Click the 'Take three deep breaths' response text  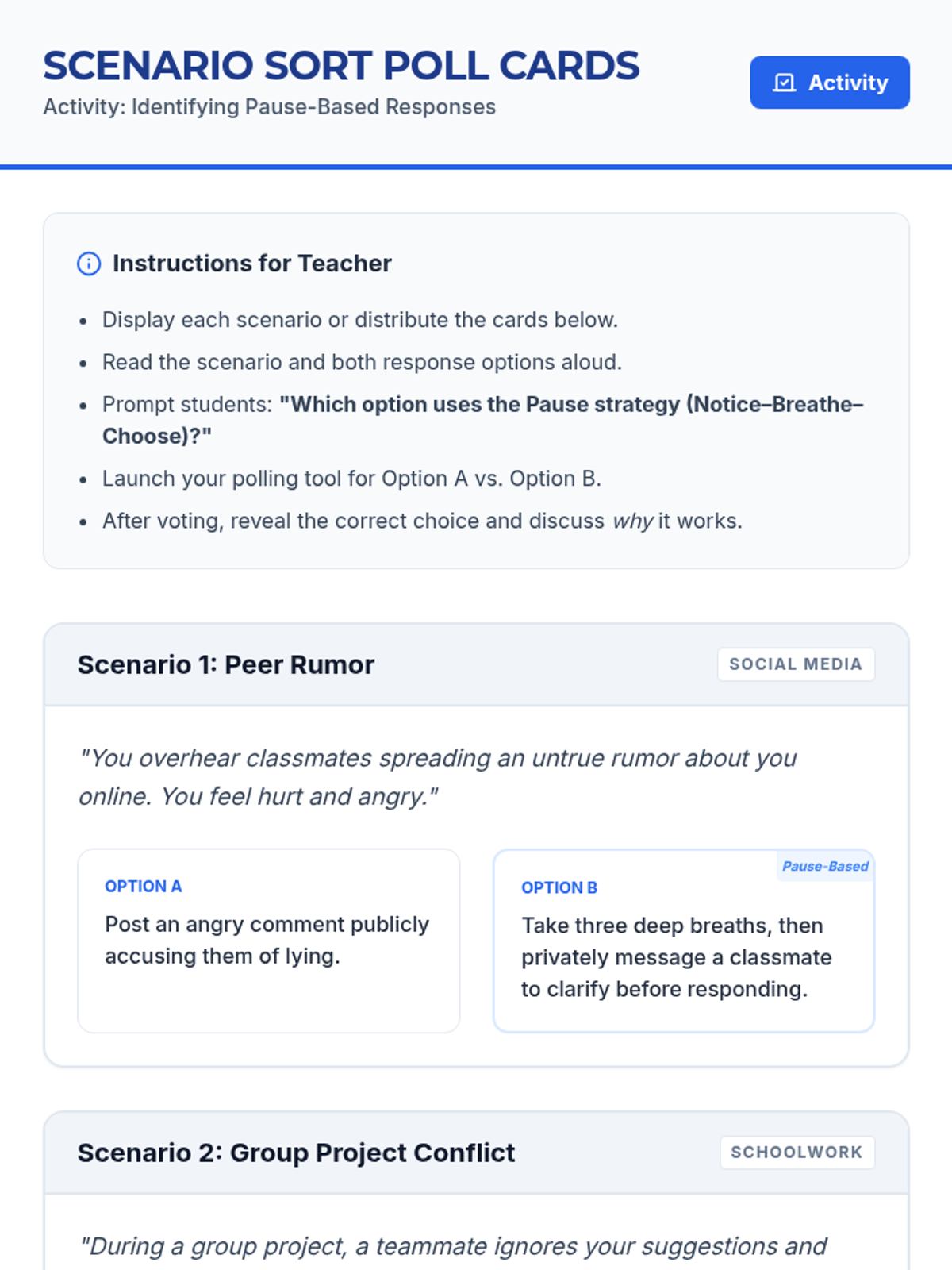(x=677, y=957)
